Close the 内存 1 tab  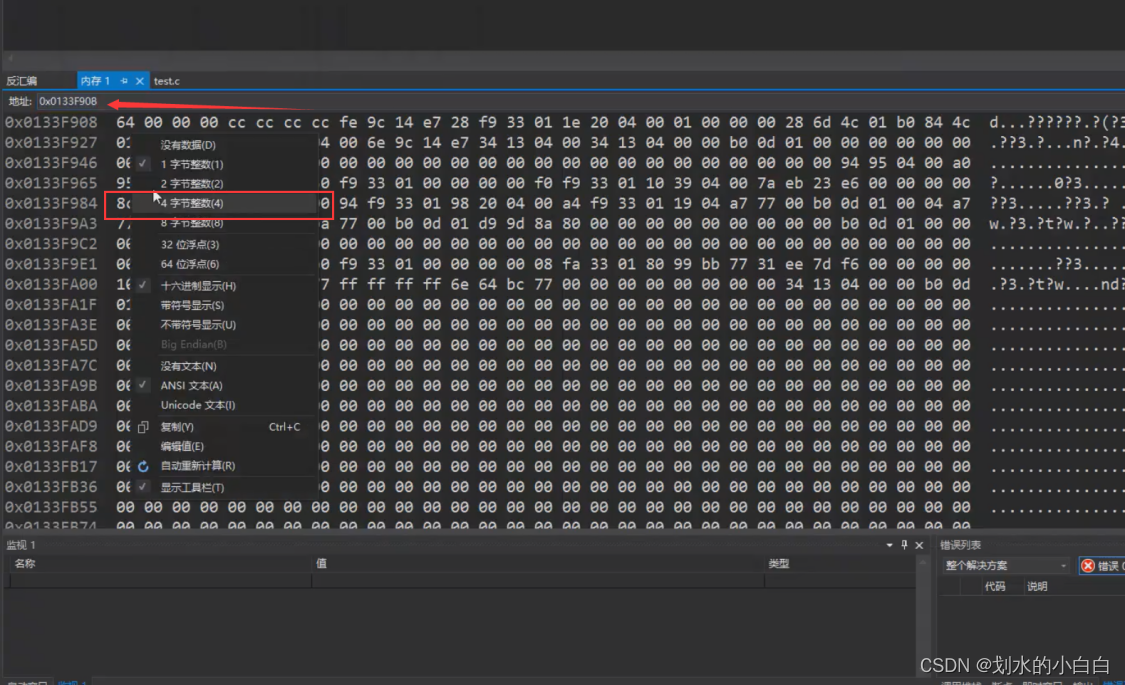pos(139,81)
